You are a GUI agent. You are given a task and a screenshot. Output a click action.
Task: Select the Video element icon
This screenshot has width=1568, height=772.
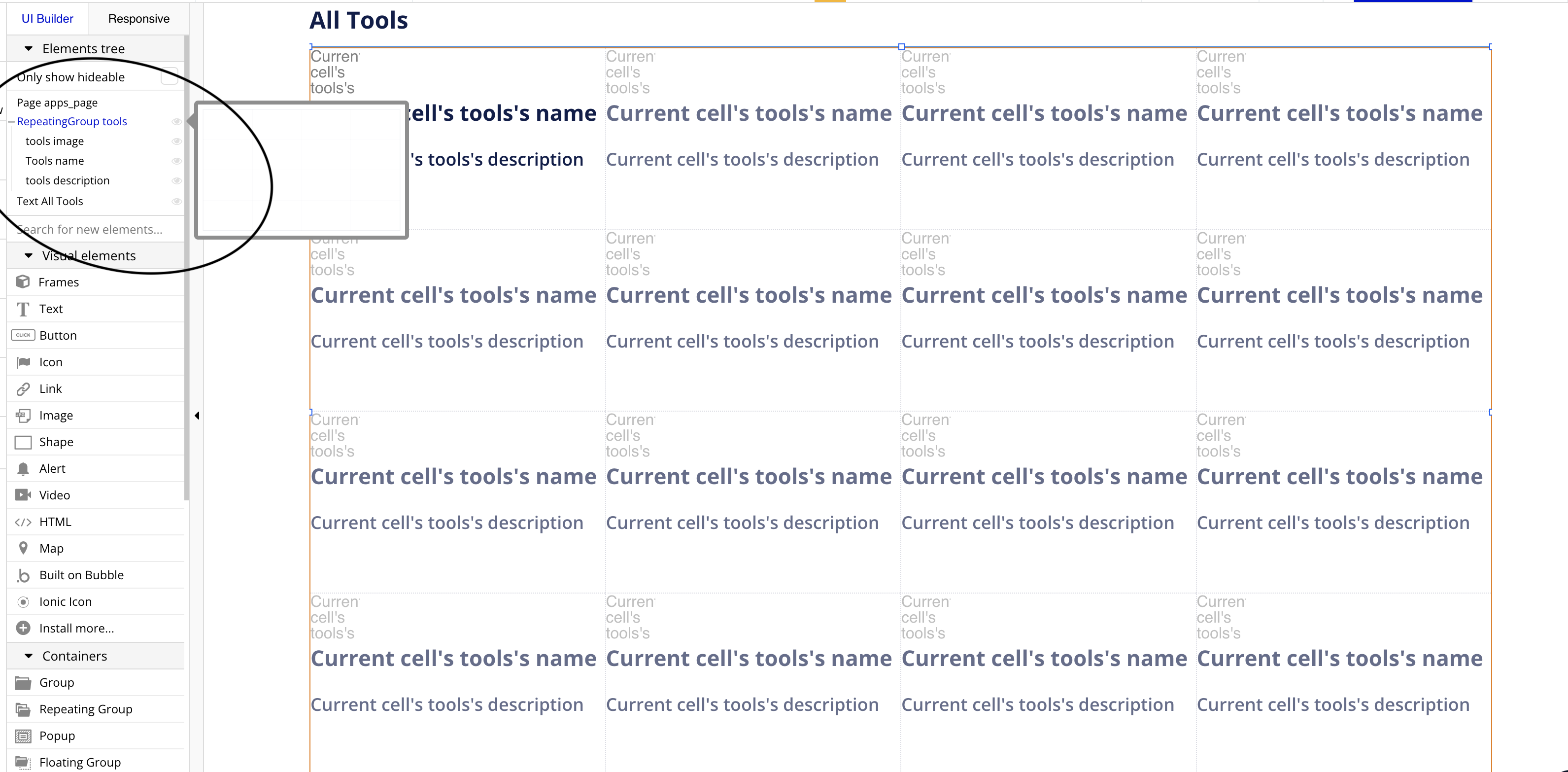coord(23,495)
